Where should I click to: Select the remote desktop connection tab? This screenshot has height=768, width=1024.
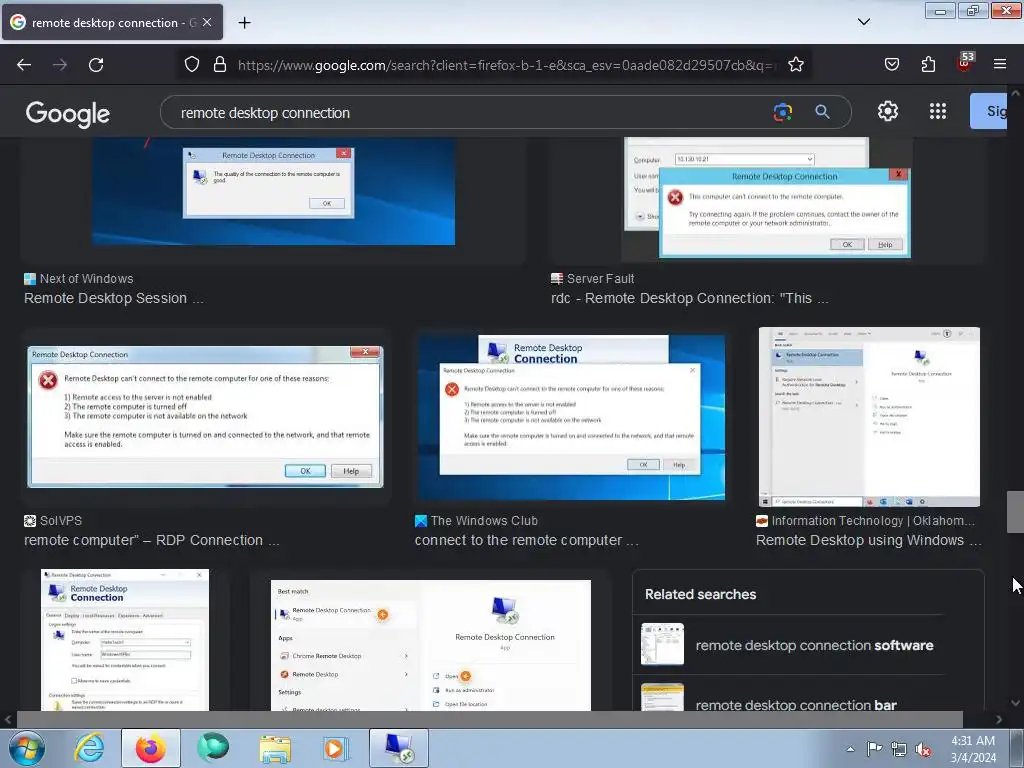(112, 22)
